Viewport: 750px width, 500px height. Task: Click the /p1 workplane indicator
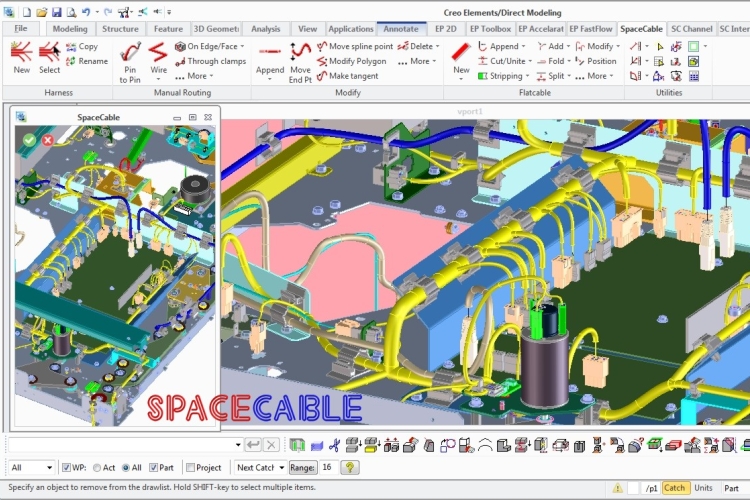point(651,488)
